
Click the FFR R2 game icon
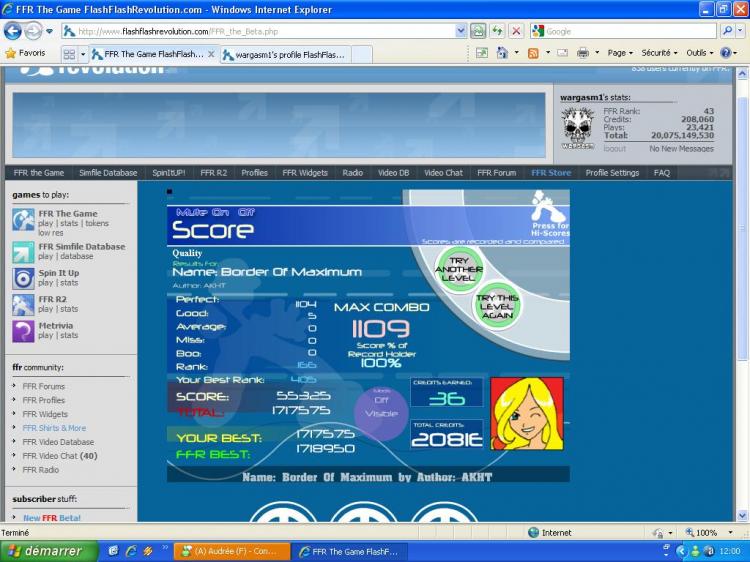point(23,304)
